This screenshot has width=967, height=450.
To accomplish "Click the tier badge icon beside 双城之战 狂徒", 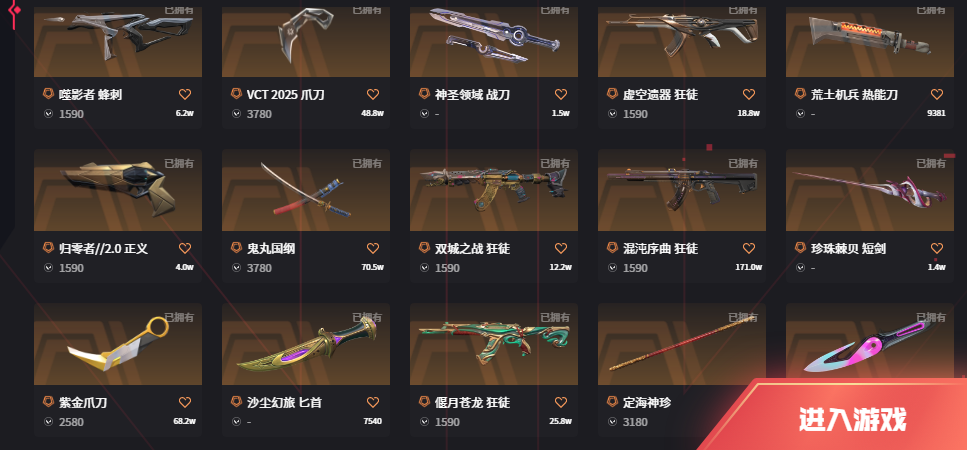I will 424,248.
